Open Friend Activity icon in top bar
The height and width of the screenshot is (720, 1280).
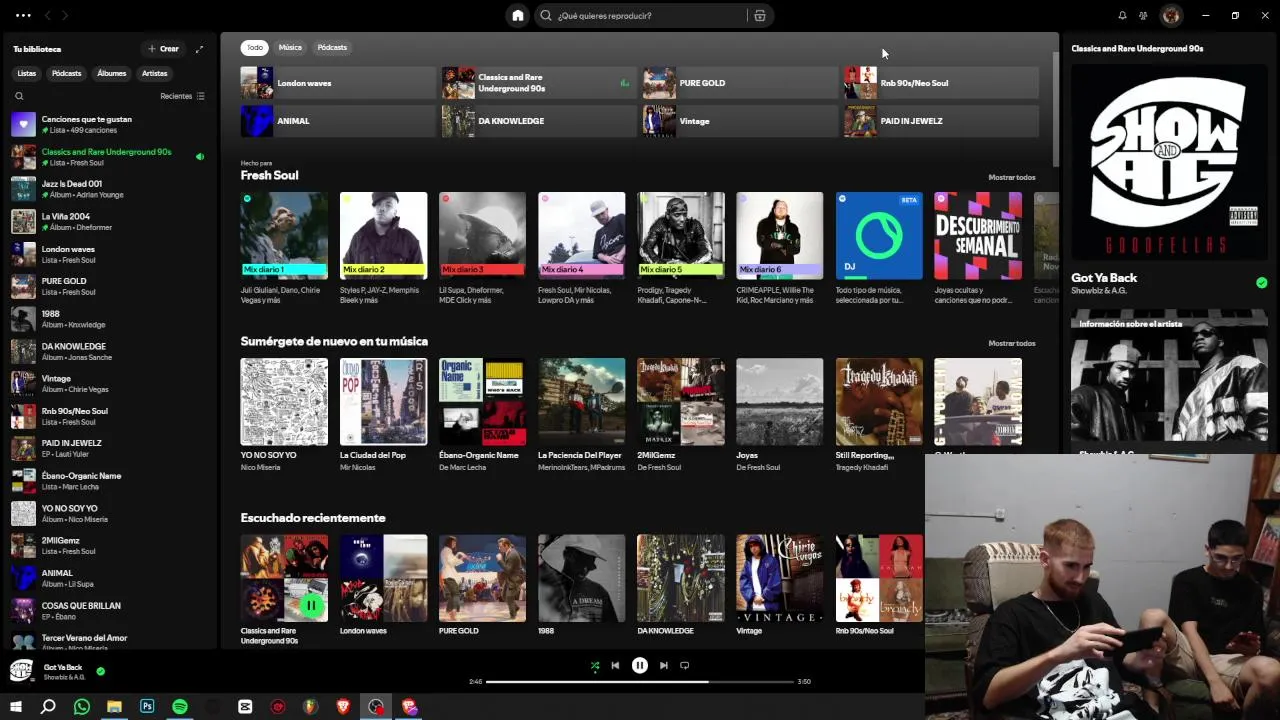pos(1143,15)
